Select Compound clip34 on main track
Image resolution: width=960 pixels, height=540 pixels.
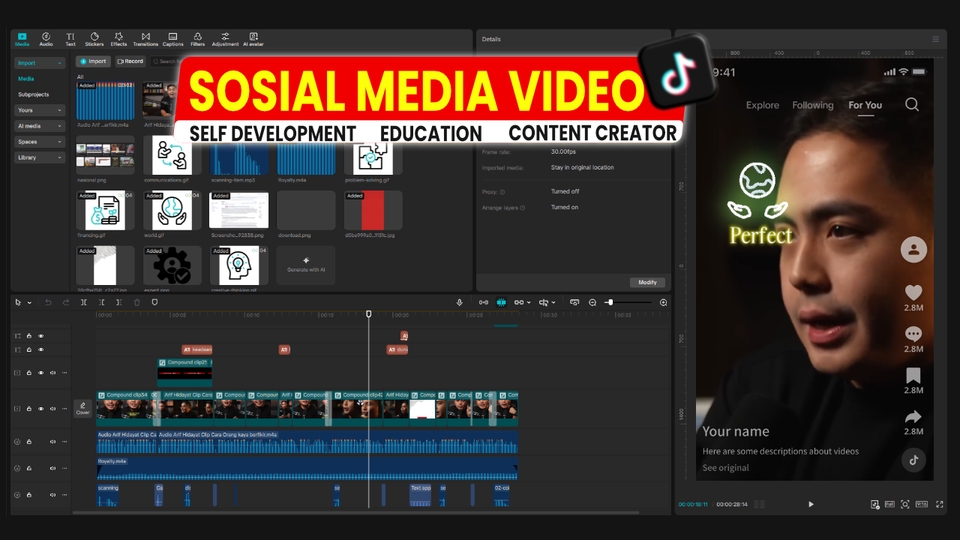coord(127,408)
